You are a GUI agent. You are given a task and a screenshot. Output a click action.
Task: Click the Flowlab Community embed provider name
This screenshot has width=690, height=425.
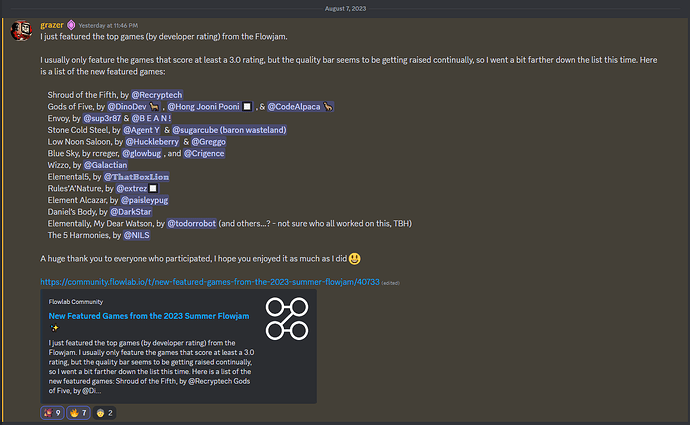click(76, 302)
